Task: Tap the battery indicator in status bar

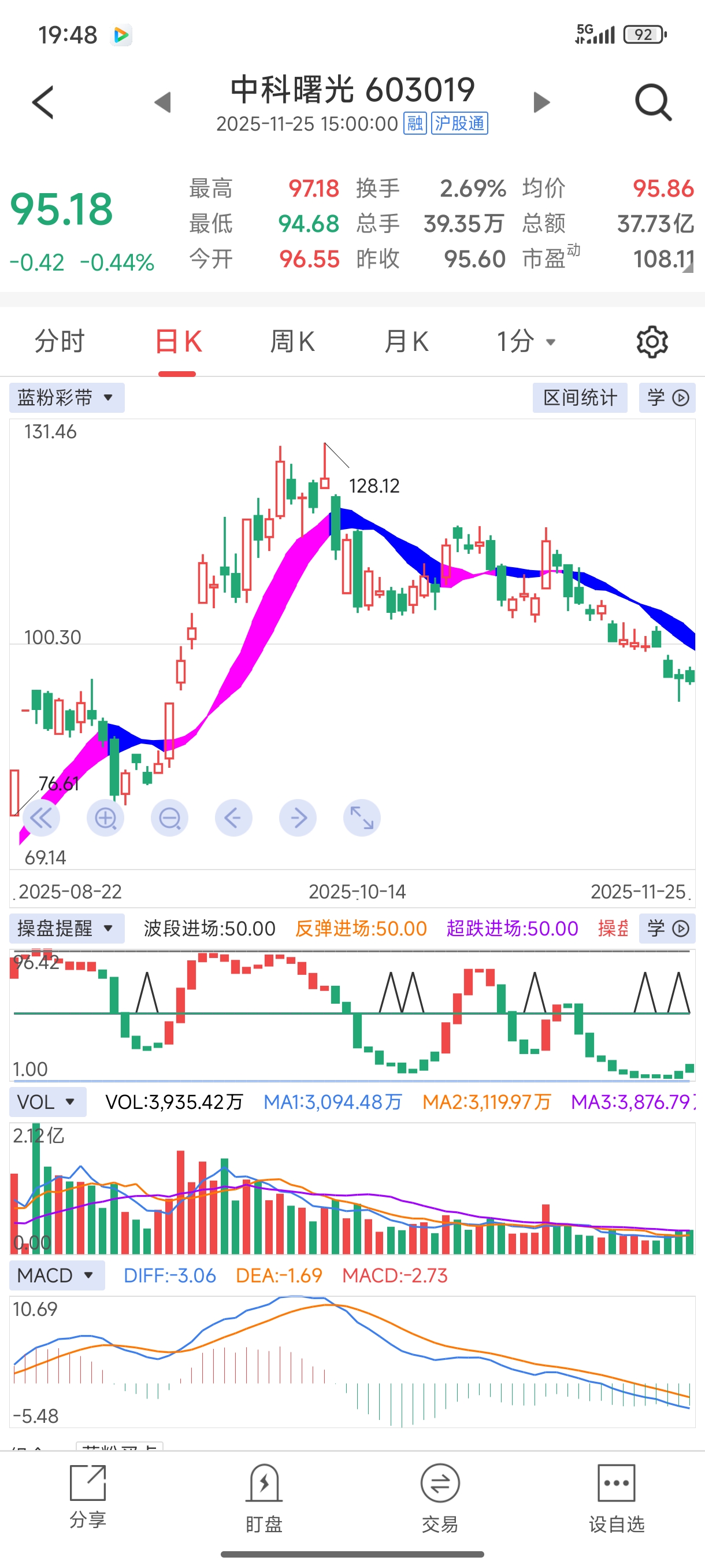Action: [645, 35]
